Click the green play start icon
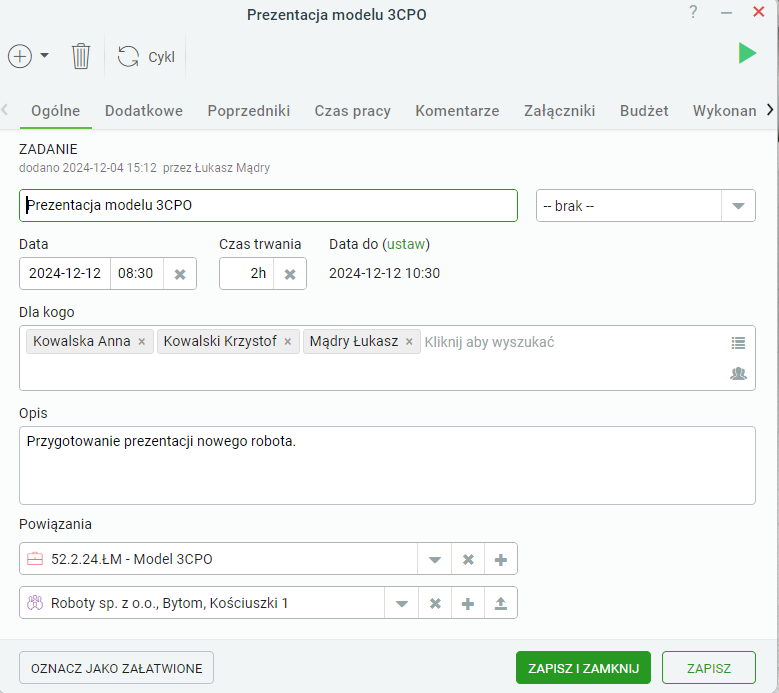The width and height of the screenshot is (779, 693). click(x=747, y=53)
